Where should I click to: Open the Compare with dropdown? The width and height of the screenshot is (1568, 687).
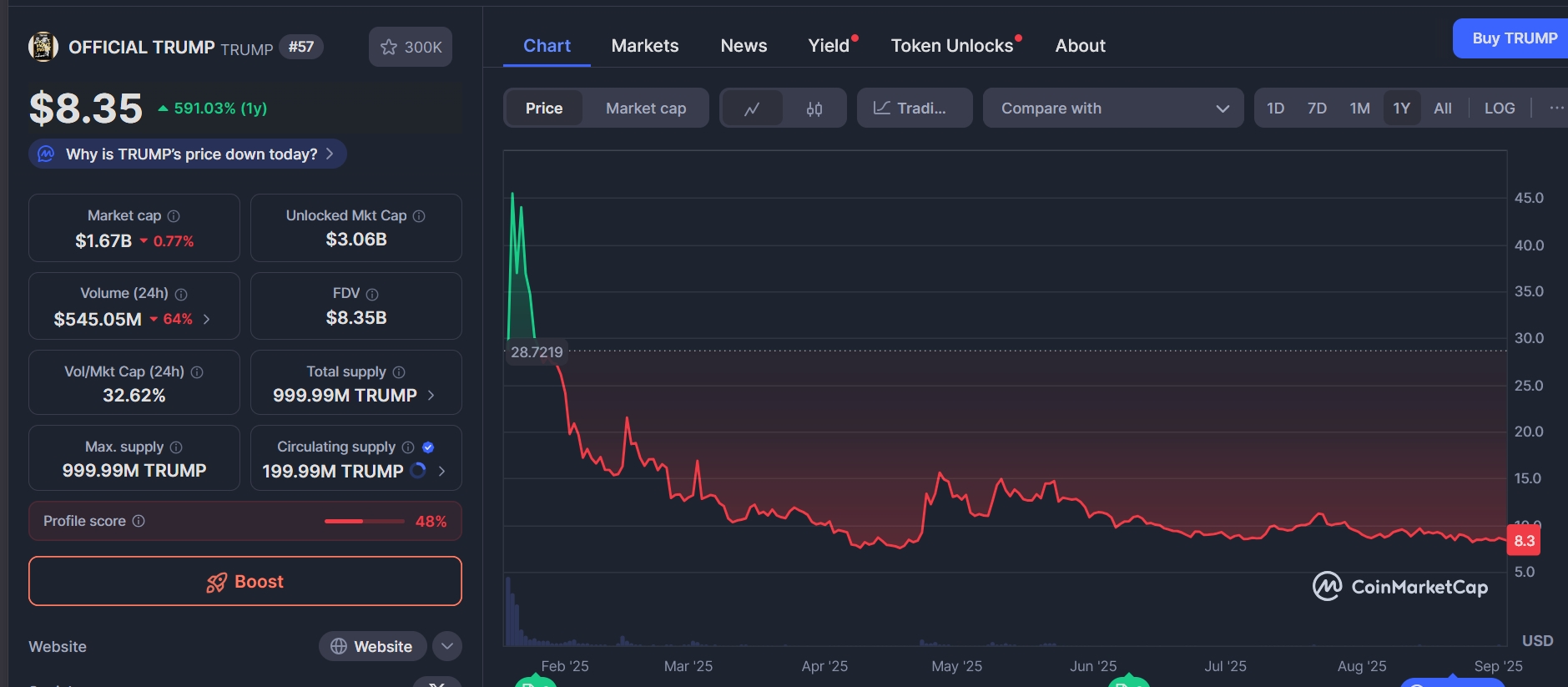[1112, 109]
